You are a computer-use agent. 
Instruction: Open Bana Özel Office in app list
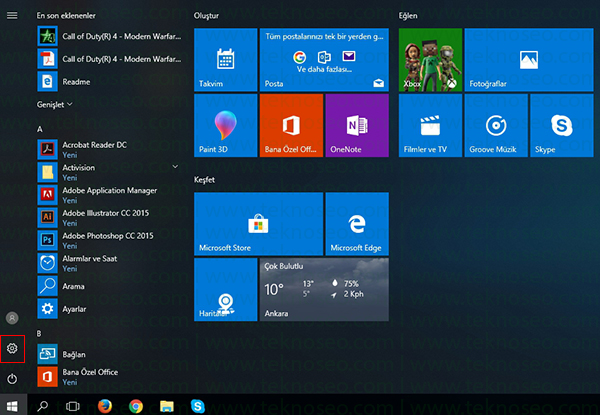[109, 377]
